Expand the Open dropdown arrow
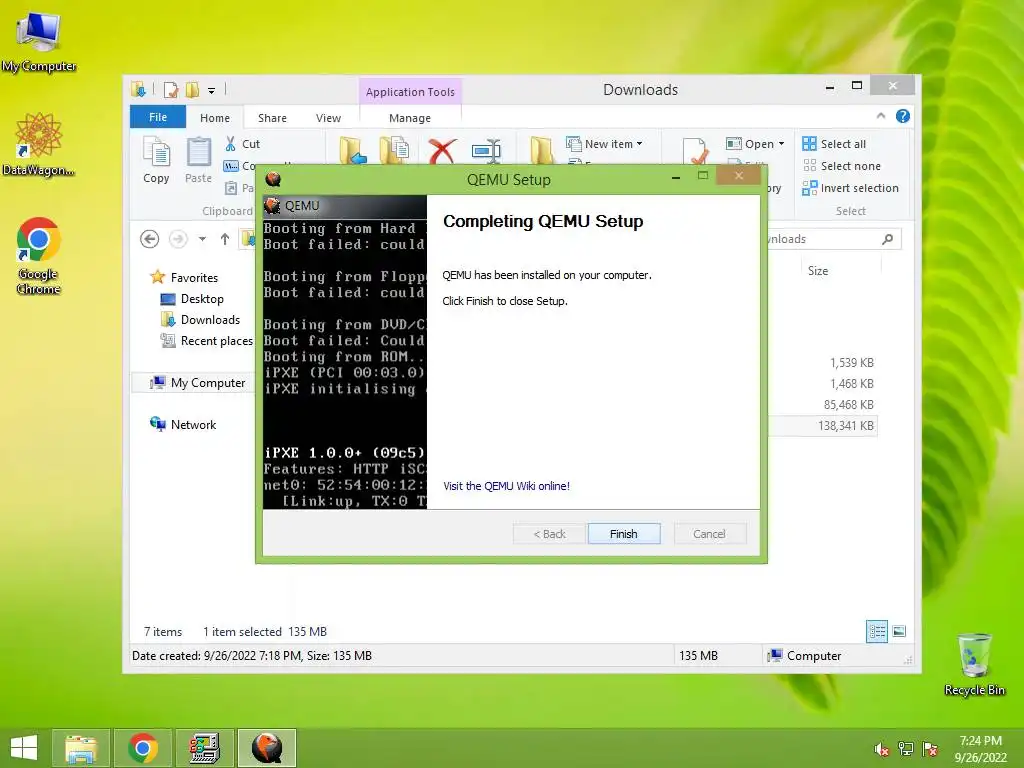This screenshot has width=1024, height=768. (x=781, y=144)
